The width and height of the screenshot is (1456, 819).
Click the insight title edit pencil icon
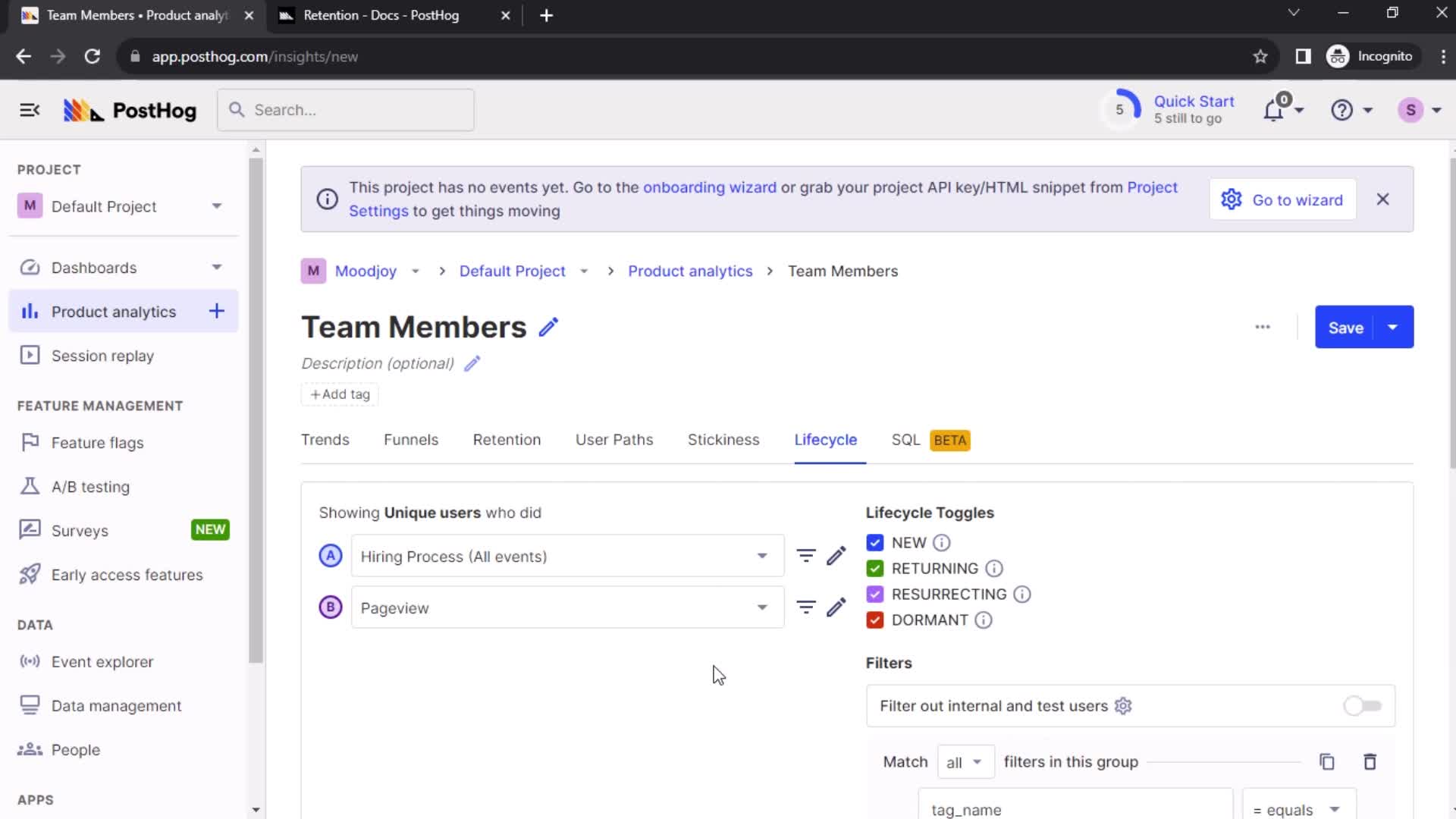coord(548,327)
